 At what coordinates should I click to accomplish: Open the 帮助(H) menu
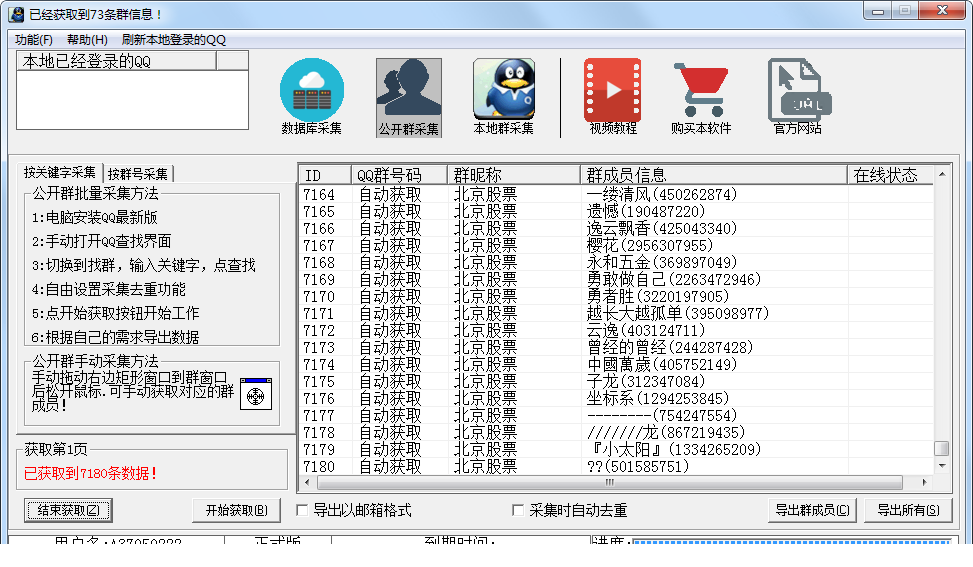point(87,40)
